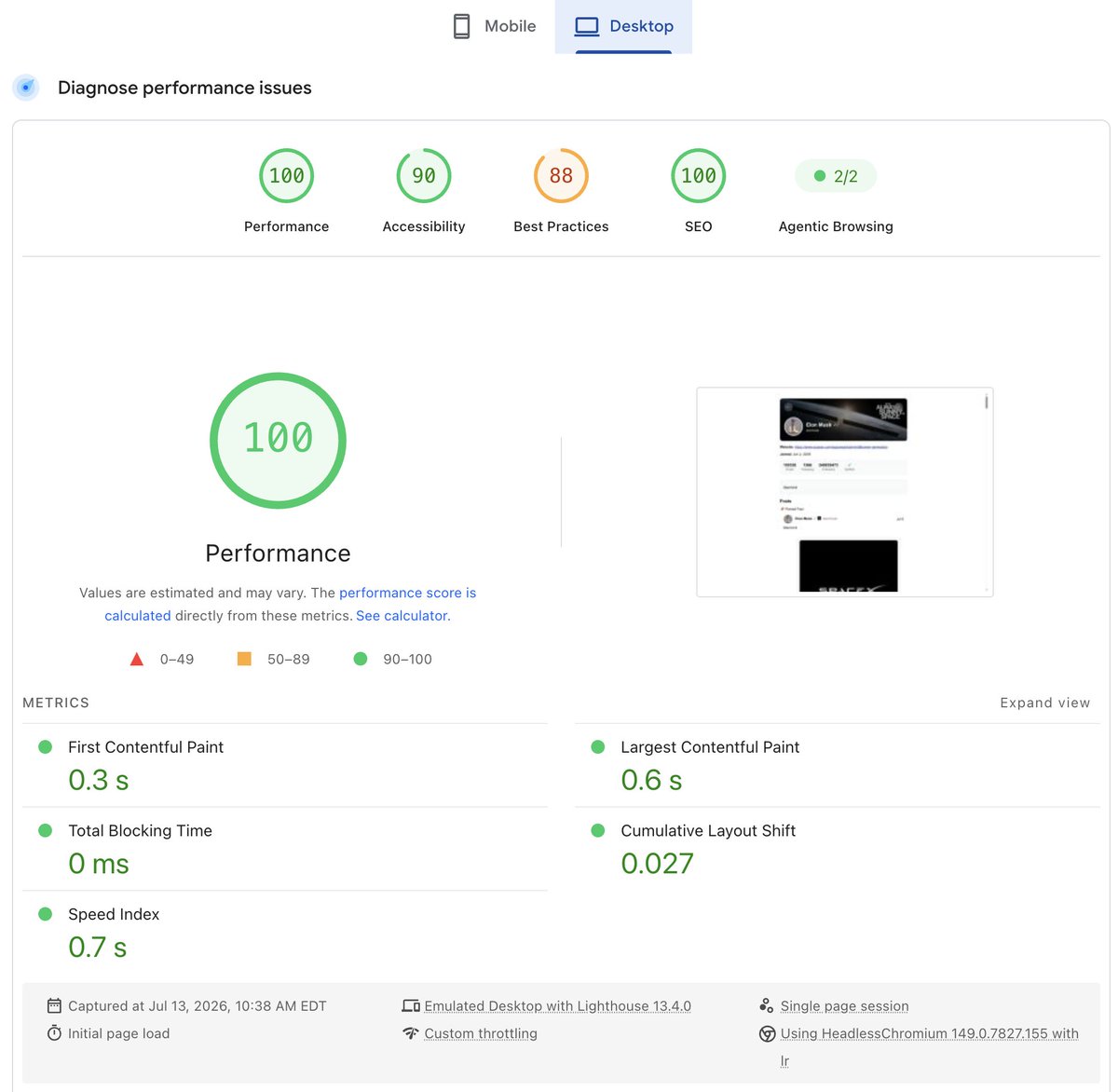This screenshot has width=1118, height=1092.
Task: Click the green dot beside First Contentful Paint
Action: pyautogui.click(x=45, y=747)
